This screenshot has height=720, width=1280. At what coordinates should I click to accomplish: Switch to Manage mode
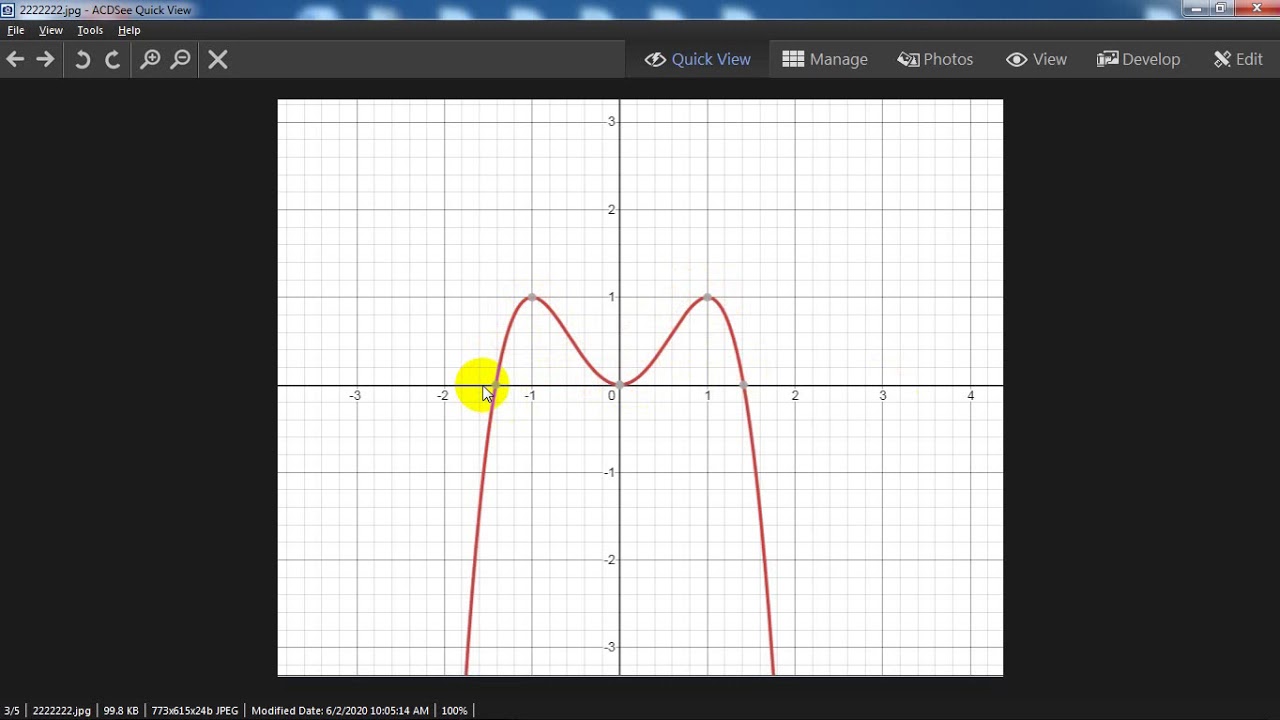[825, 59]
